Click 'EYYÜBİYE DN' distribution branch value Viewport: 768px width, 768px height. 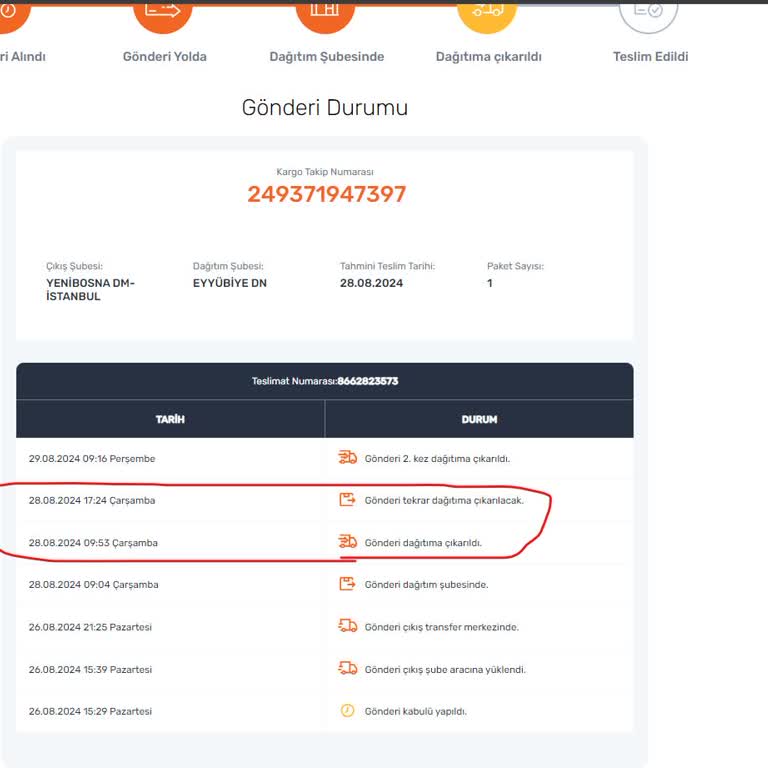230,283
